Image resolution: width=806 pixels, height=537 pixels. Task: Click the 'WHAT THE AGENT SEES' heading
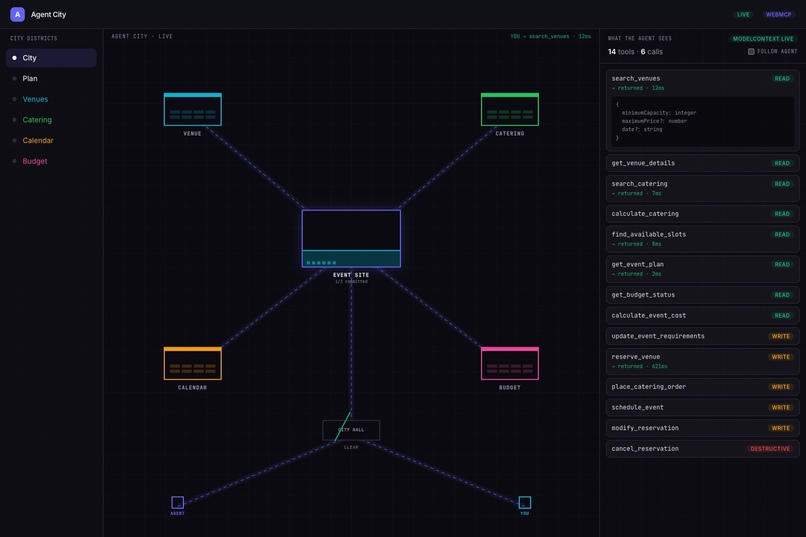(640, 39)
